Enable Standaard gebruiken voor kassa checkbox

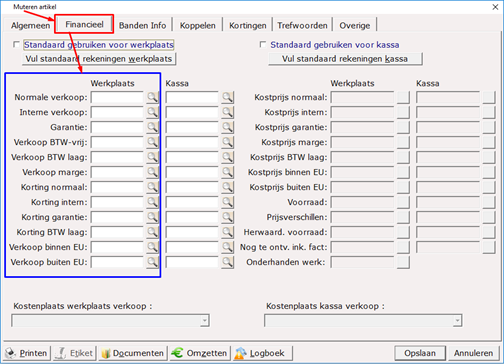tap(263, 44)
